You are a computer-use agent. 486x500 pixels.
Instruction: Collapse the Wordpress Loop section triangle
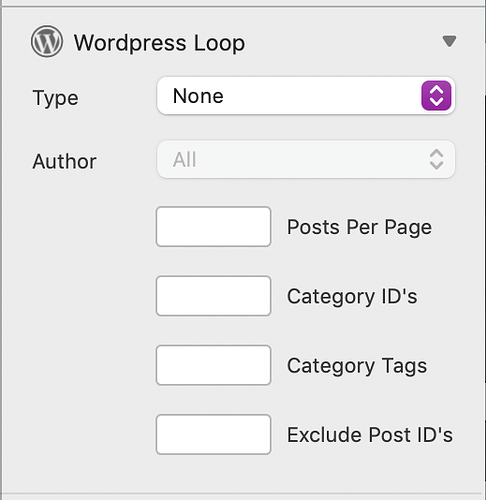coord(449,41)
